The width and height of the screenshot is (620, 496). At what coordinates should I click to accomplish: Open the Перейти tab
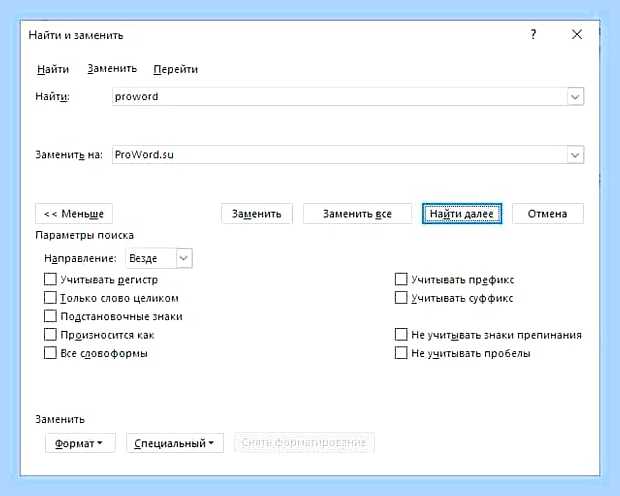176,69
